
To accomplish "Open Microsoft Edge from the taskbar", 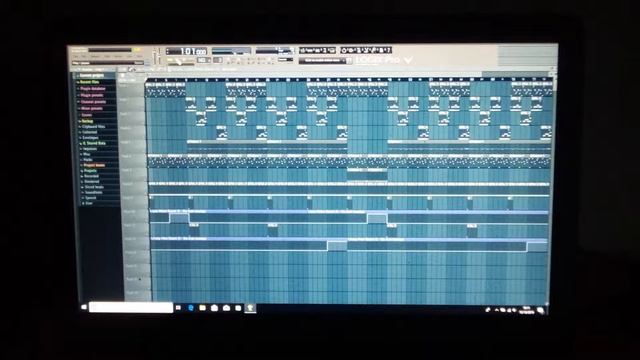I will [x=191, y=308].
